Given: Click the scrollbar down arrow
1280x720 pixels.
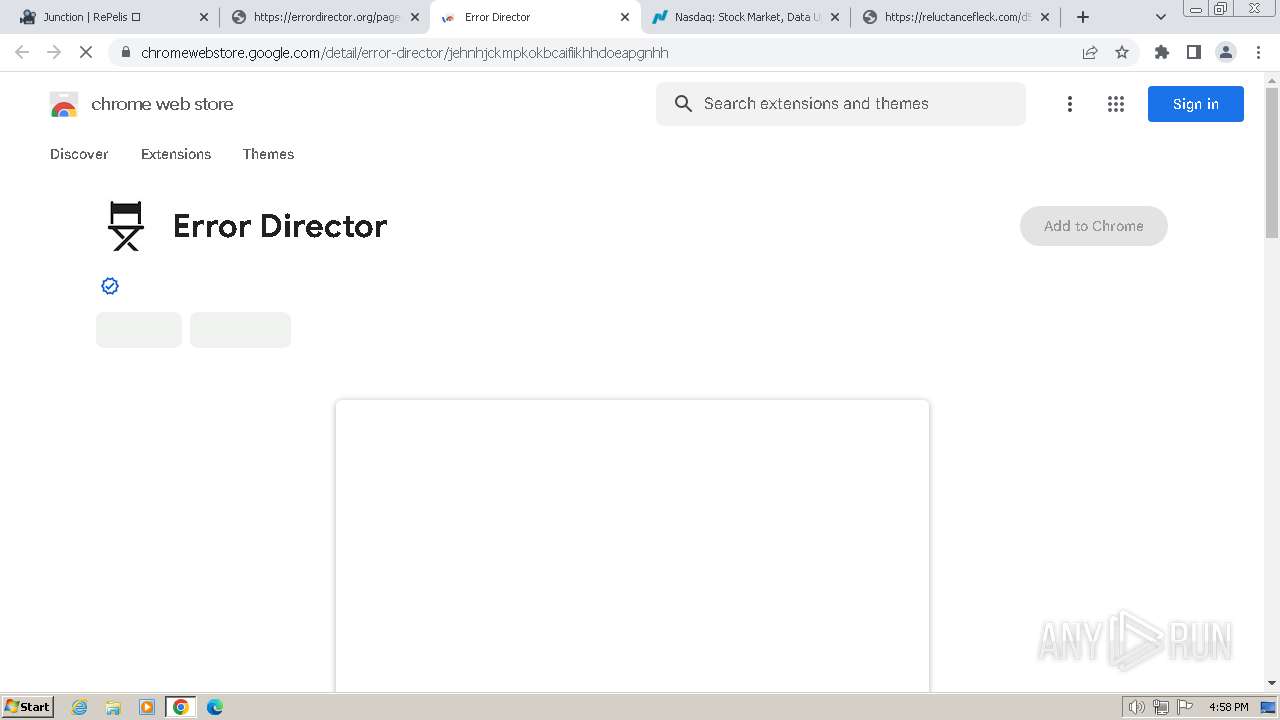Looking at the screenshot, I should click(x=1272, y=683).
